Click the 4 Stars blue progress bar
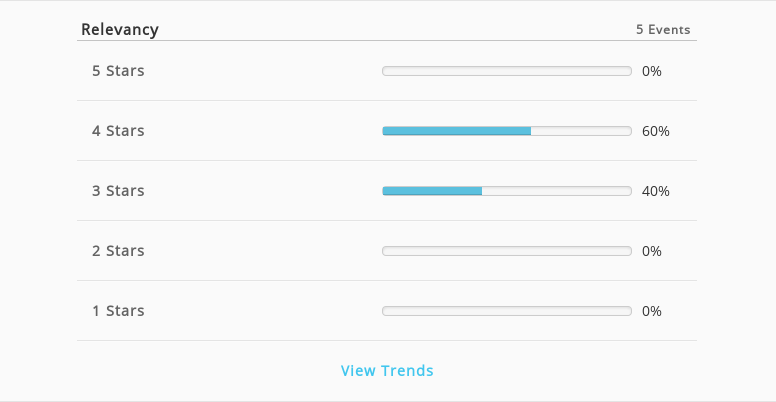This screenshot has width=776, height=402. coord(457,131)
